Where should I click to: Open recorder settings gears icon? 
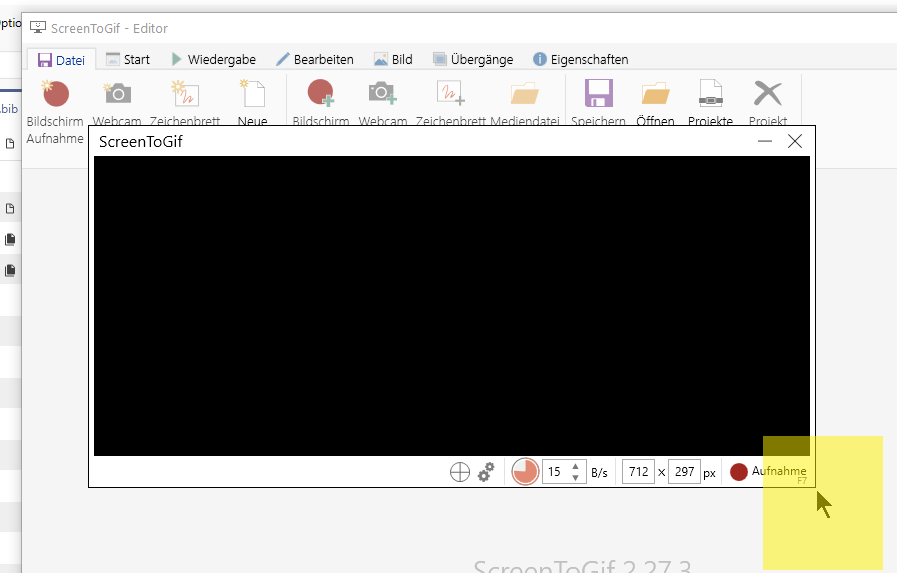[486, 472]
